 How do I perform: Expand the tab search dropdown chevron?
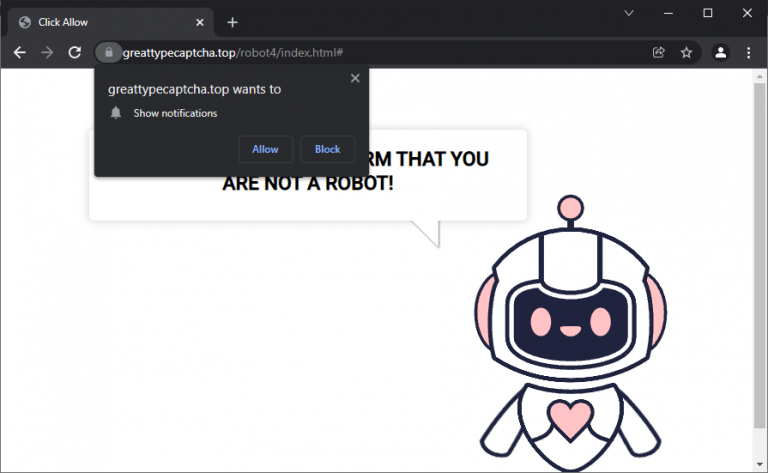pos(629,13)
